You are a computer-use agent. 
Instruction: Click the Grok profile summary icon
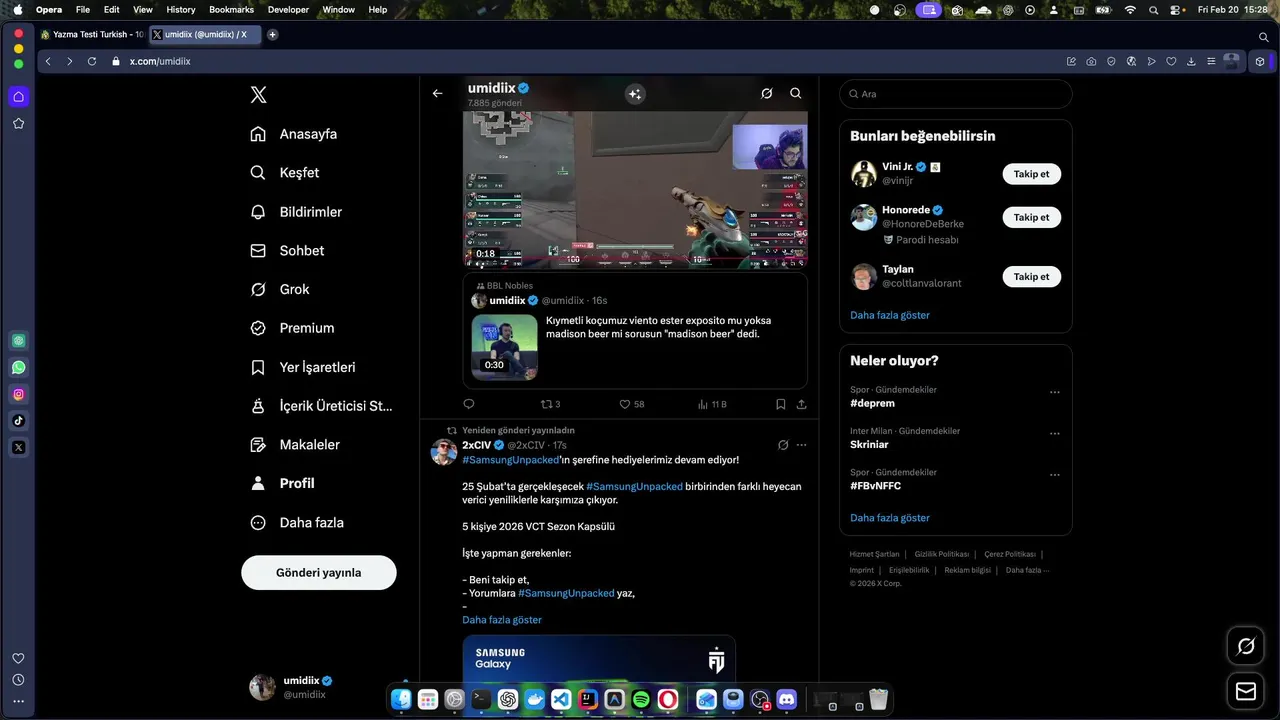point(766,93)
